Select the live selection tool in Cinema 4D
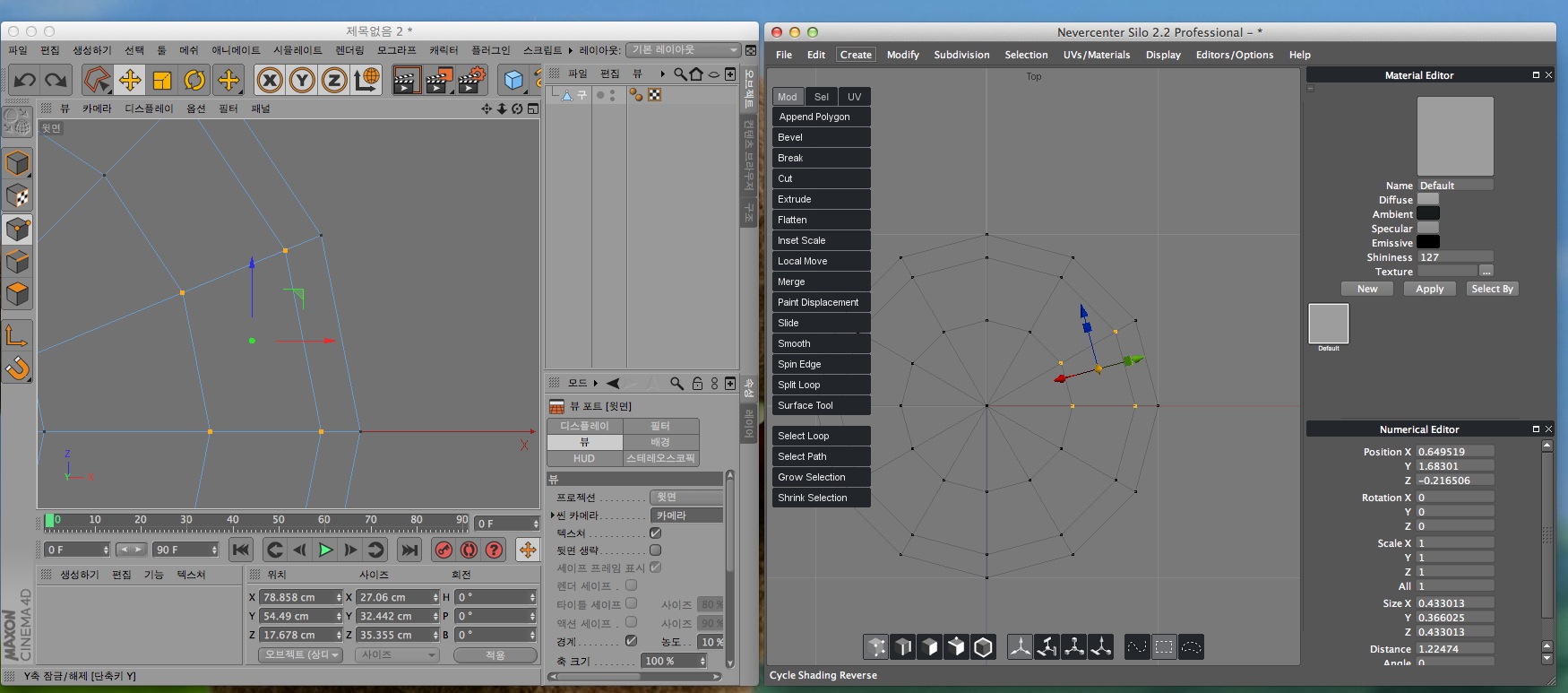This screenshot has height=693, width=1568. point(97,80)
